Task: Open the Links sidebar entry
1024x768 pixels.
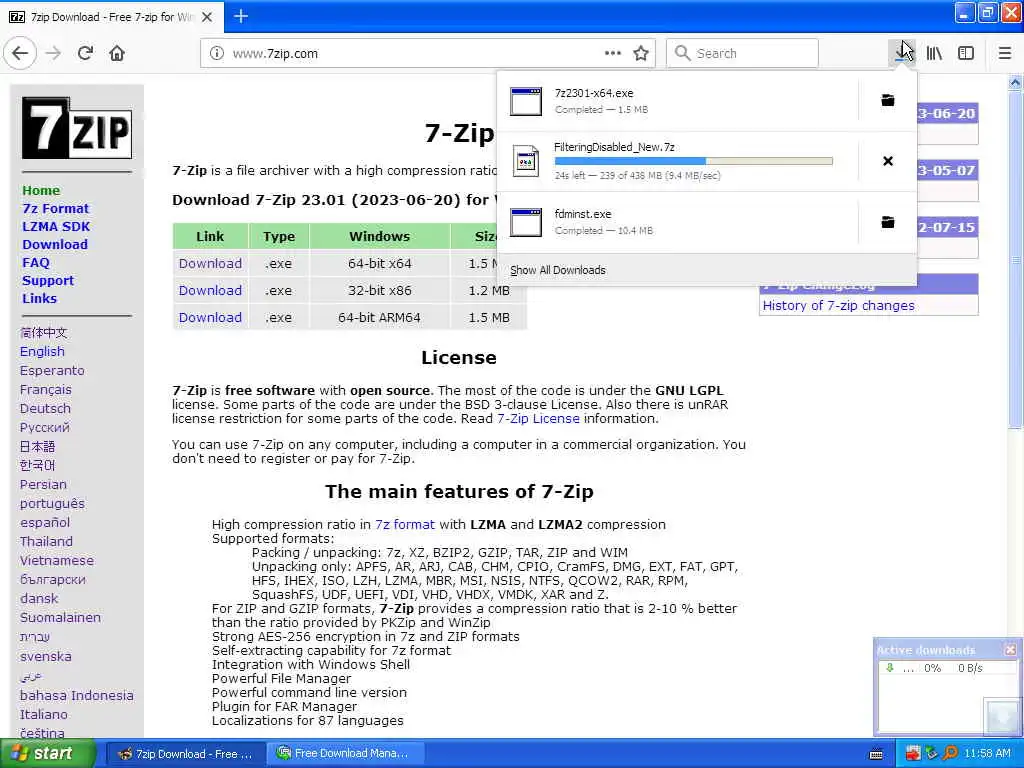Action: point(39,298)
